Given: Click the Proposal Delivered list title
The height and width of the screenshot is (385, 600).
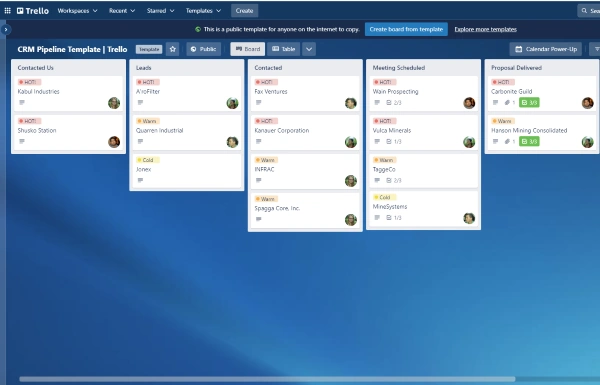Looking at the screenshot, I should (x=516, y=68).
